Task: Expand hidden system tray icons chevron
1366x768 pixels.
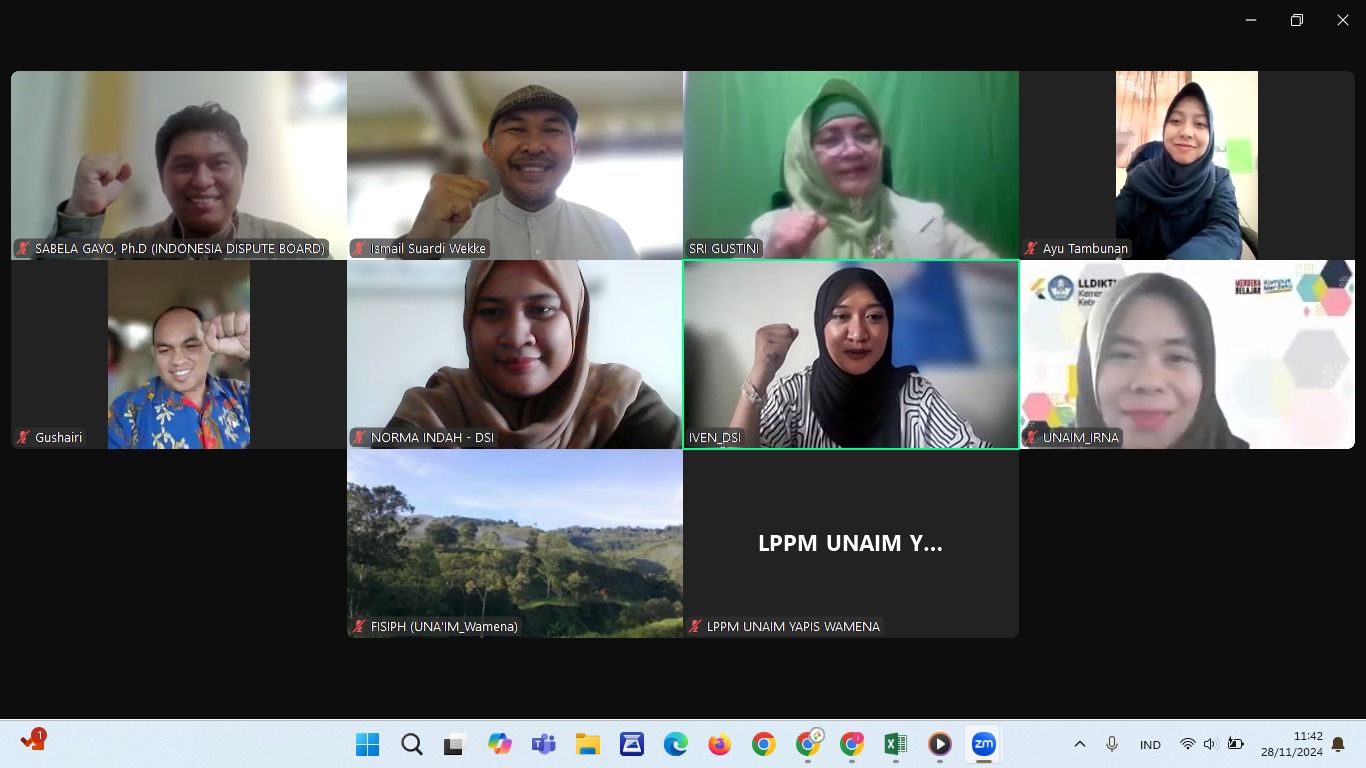Action: (x=1080, y=744)
